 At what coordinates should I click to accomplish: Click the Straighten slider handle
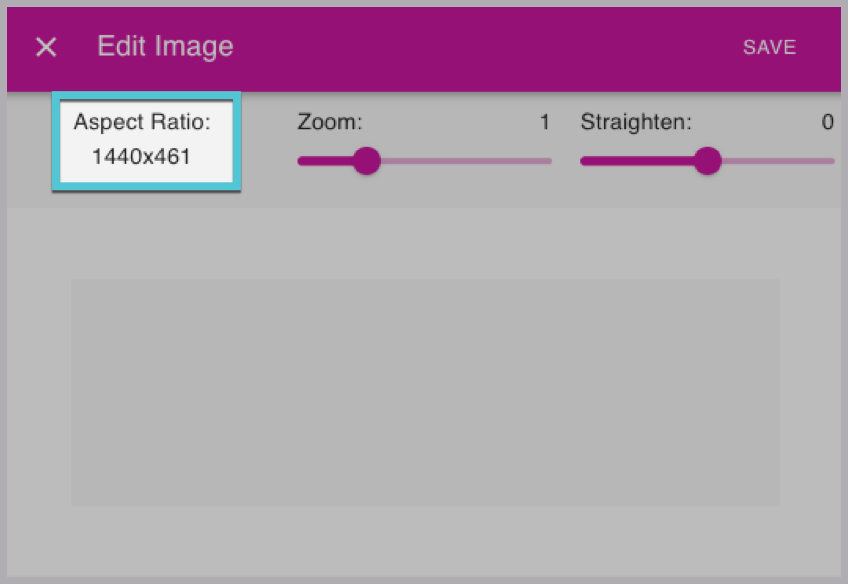coord(708,160)
